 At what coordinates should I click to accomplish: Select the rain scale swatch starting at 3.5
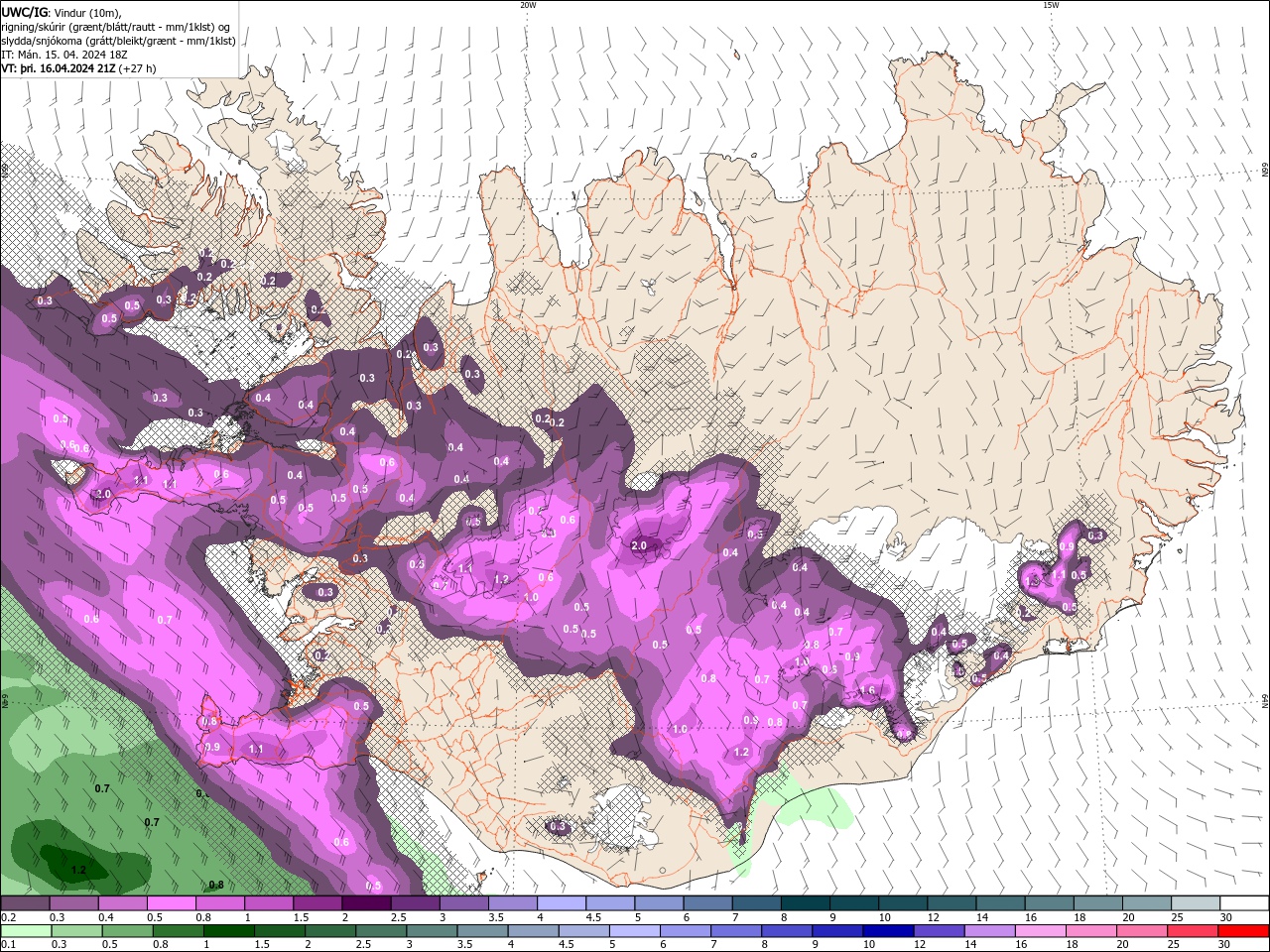pos(482,931)
